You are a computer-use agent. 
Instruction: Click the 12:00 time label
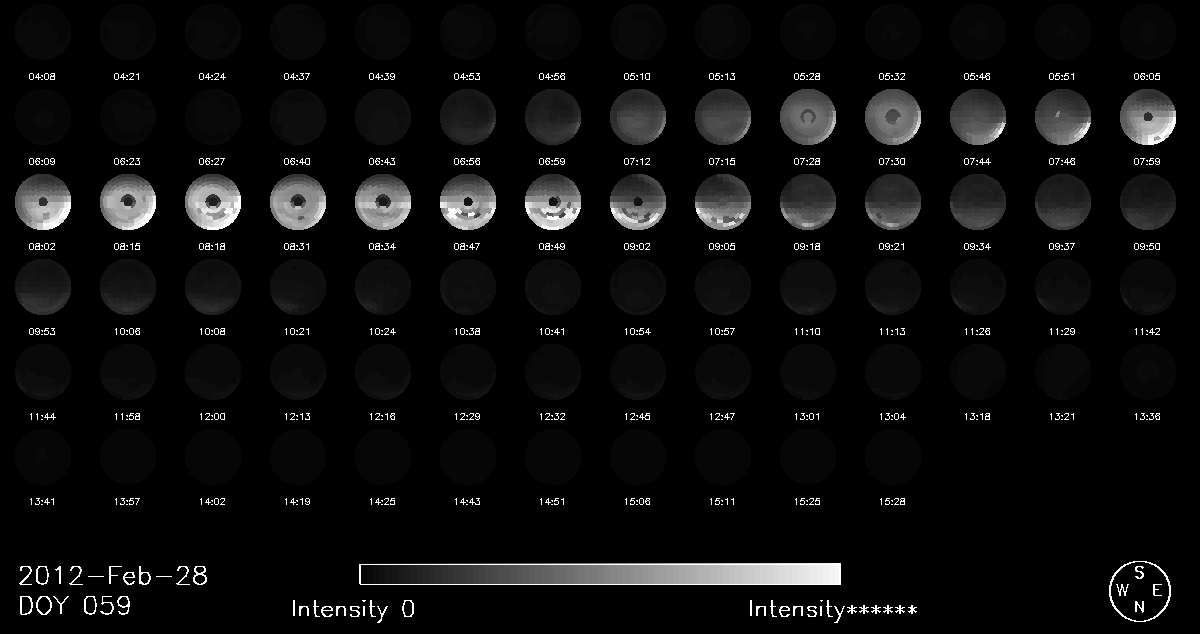coord(213,416)
